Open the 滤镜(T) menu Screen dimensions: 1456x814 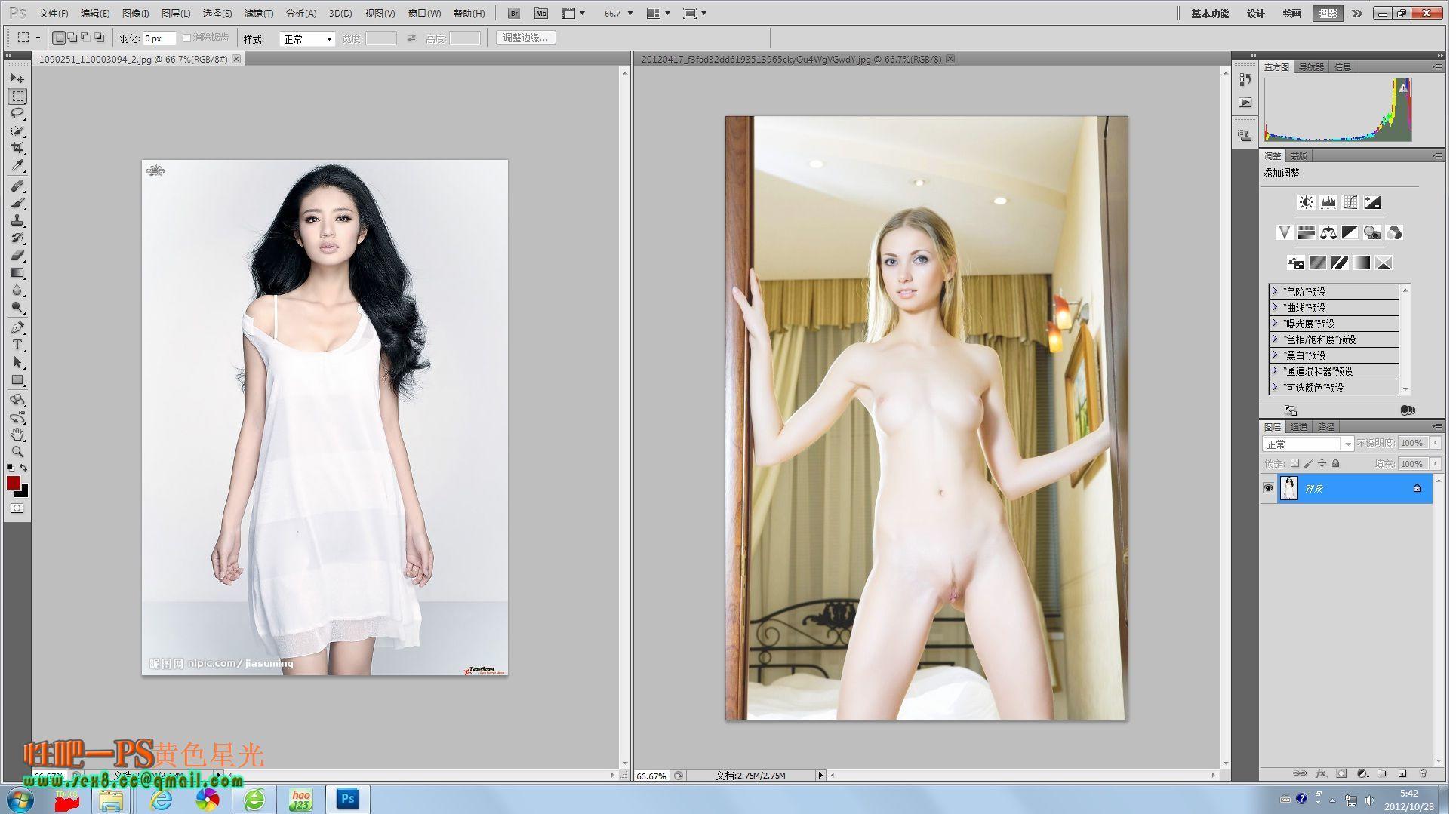(x=258, y=14)
